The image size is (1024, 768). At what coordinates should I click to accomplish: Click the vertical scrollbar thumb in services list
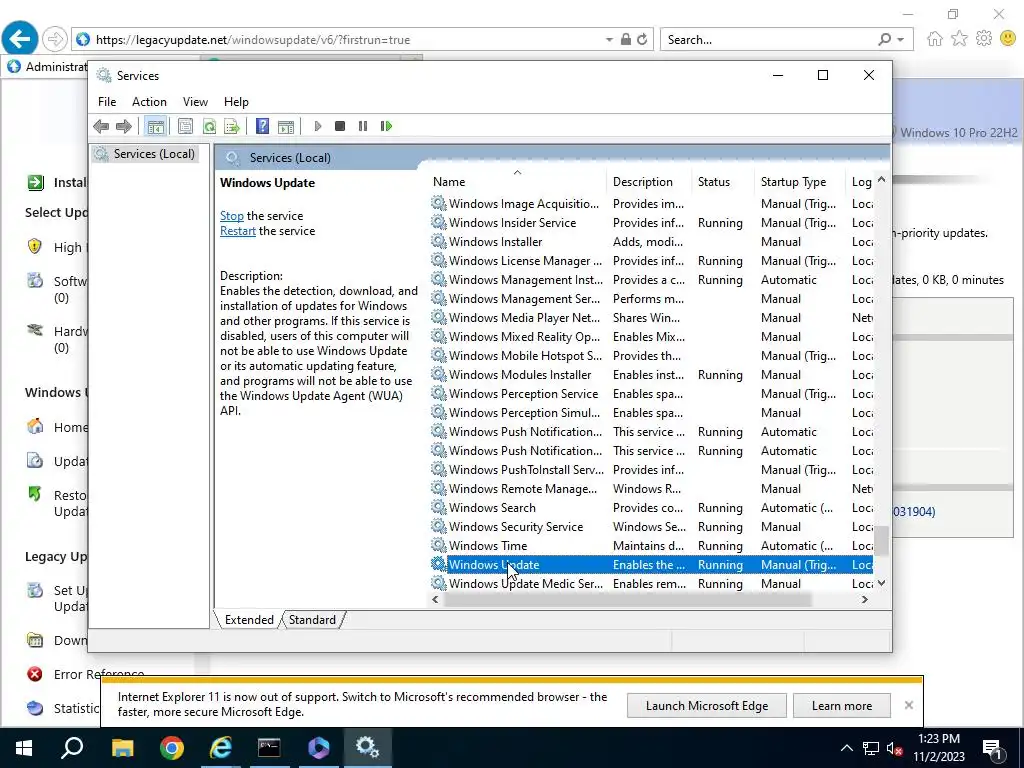(x=881, y=540)
